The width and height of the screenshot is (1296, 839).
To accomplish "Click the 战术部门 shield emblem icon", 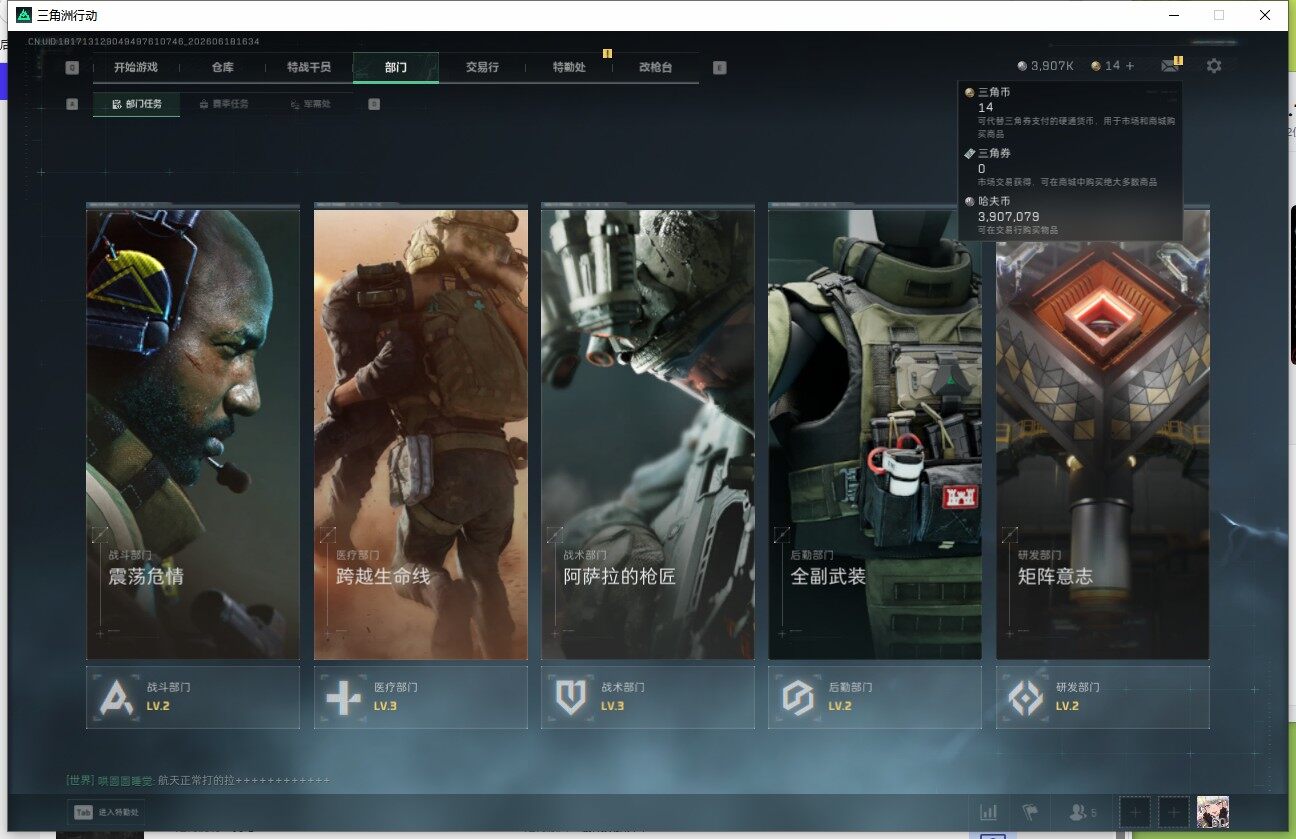I will [571, 697].
